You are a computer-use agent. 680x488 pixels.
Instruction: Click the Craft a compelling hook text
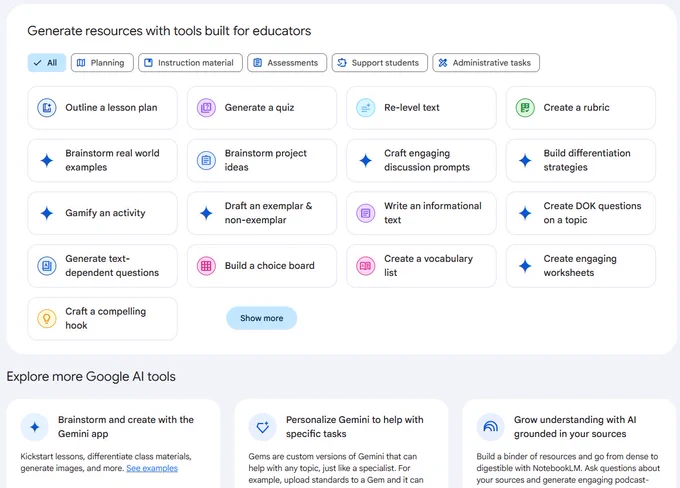pyautogui.click(x=105, y=318)
